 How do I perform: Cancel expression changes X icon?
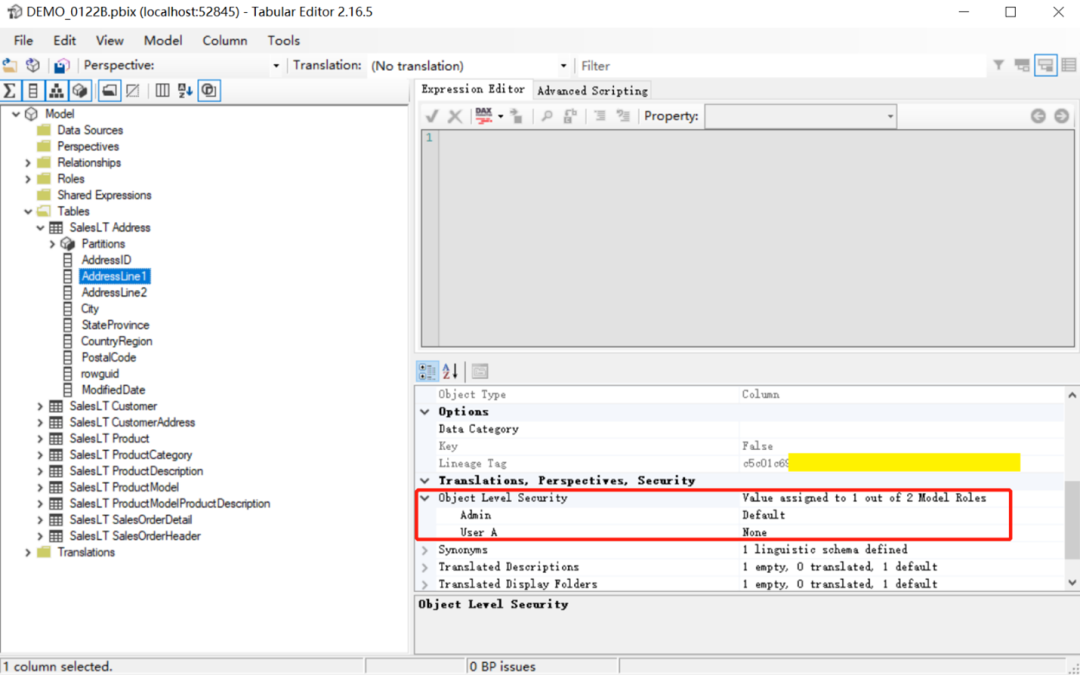click(x=455, y=116)
